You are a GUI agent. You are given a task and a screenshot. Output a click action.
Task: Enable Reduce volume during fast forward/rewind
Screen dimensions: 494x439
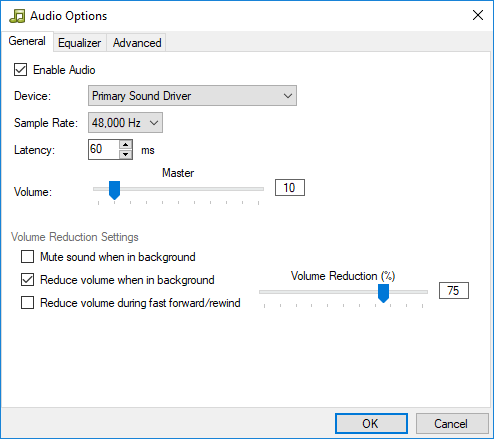pyautogui.click(x=27, y=303)
